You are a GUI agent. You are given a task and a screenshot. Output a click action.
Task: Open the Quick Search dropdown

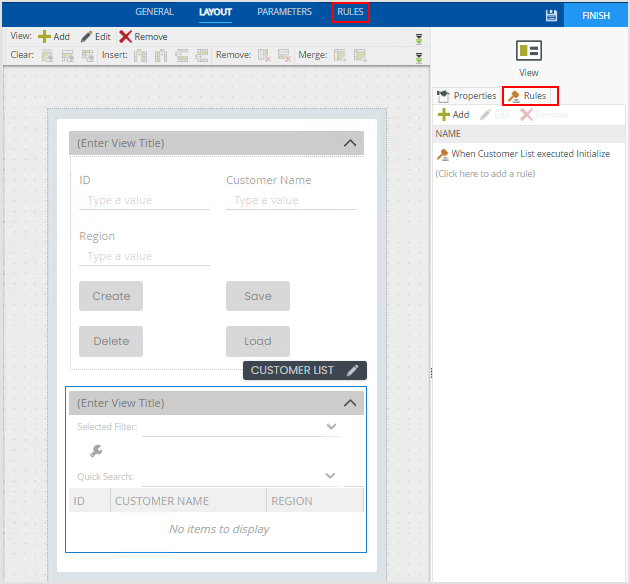coord(332,477)
